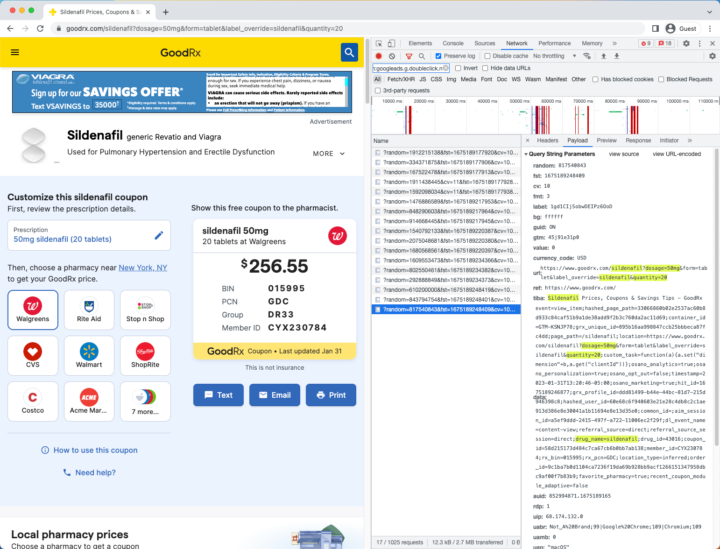720x549 pixels.
Task: Open the Preview tab of the request
Action: pos(607,140)
